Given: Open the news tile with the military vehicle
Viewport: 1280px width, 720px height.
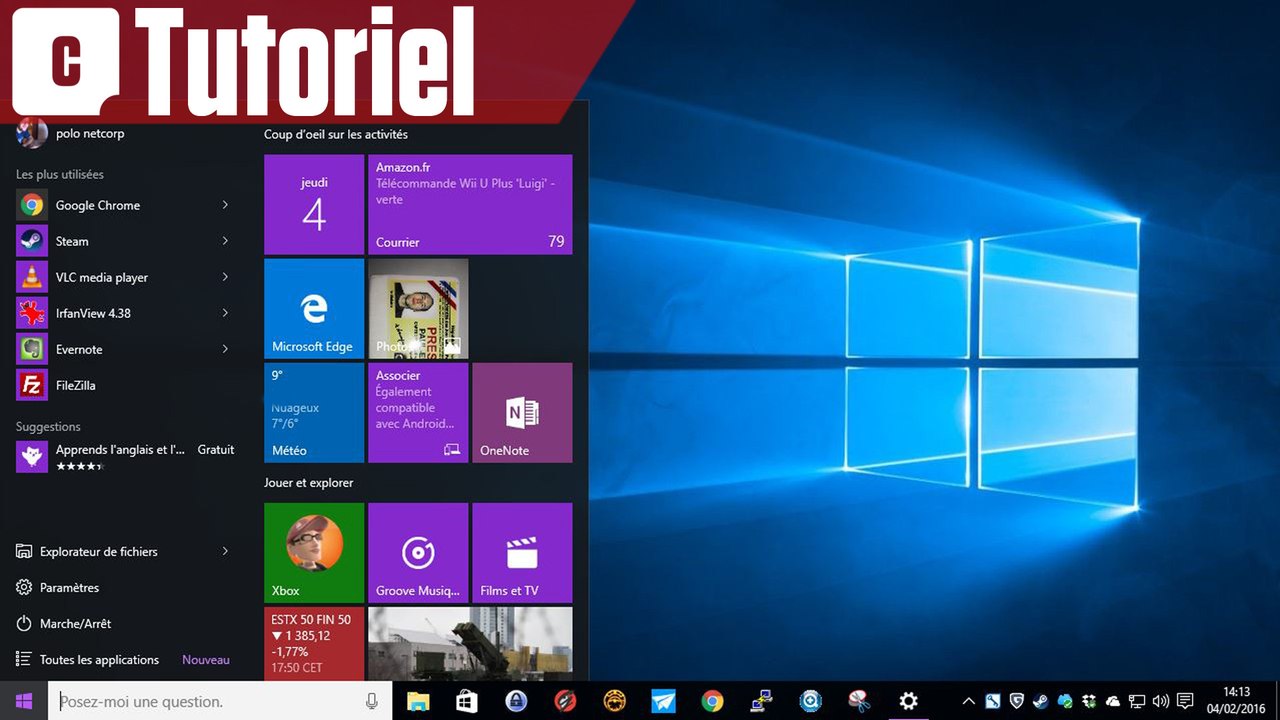Looking at the screenshot, I should click(470, 644).
